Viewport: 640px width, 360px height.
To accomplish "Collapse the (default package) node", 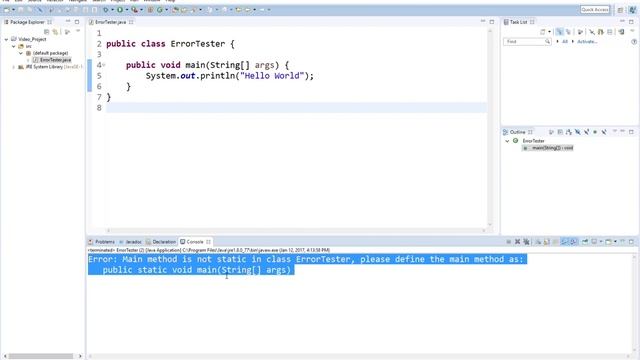I will (x=21, y=53).
